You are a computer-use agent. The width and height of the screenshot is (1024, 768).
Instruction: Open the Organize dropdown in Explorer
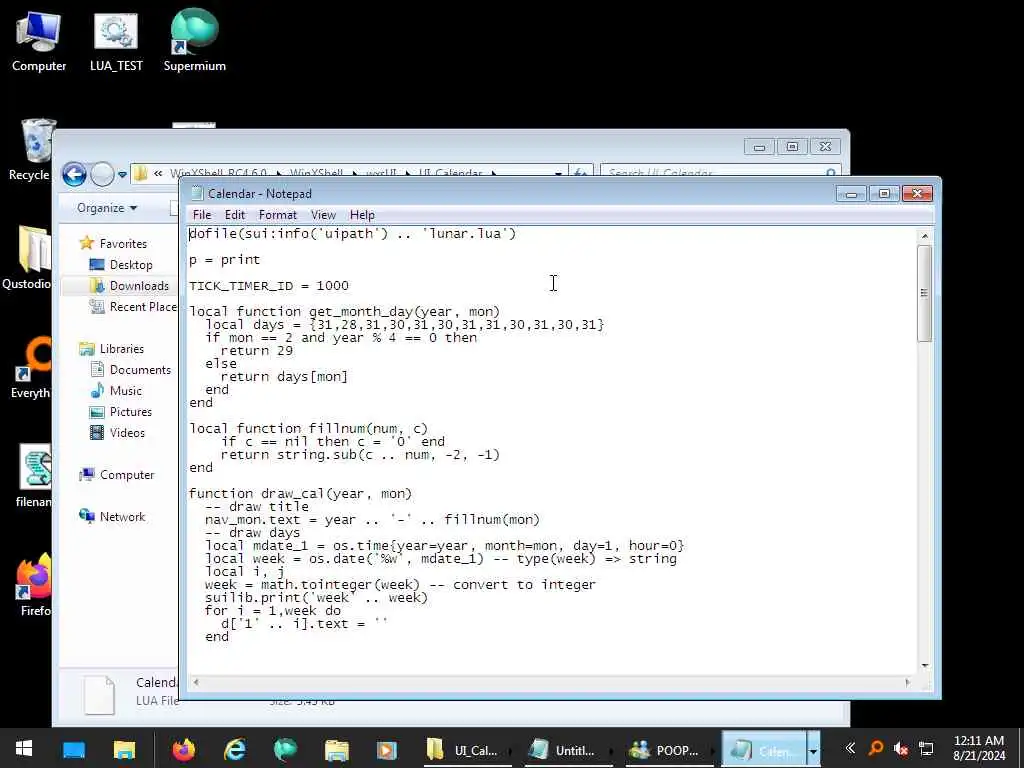(x=107, y=208)
